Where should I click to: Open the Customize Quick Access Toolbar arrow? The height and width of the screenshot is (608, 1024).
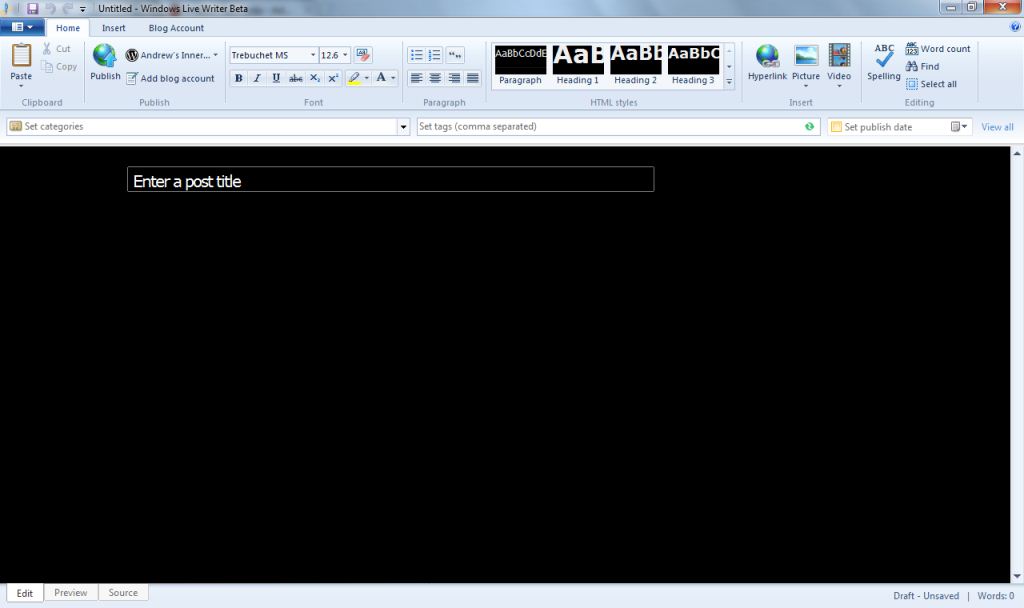pos(82,9)
